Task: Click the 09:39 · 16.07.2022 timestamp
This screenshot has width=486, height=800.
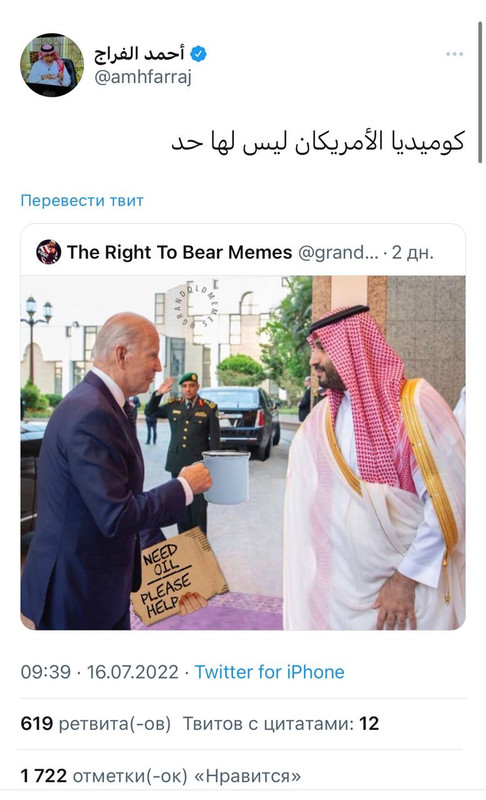Action: point(99,672)
